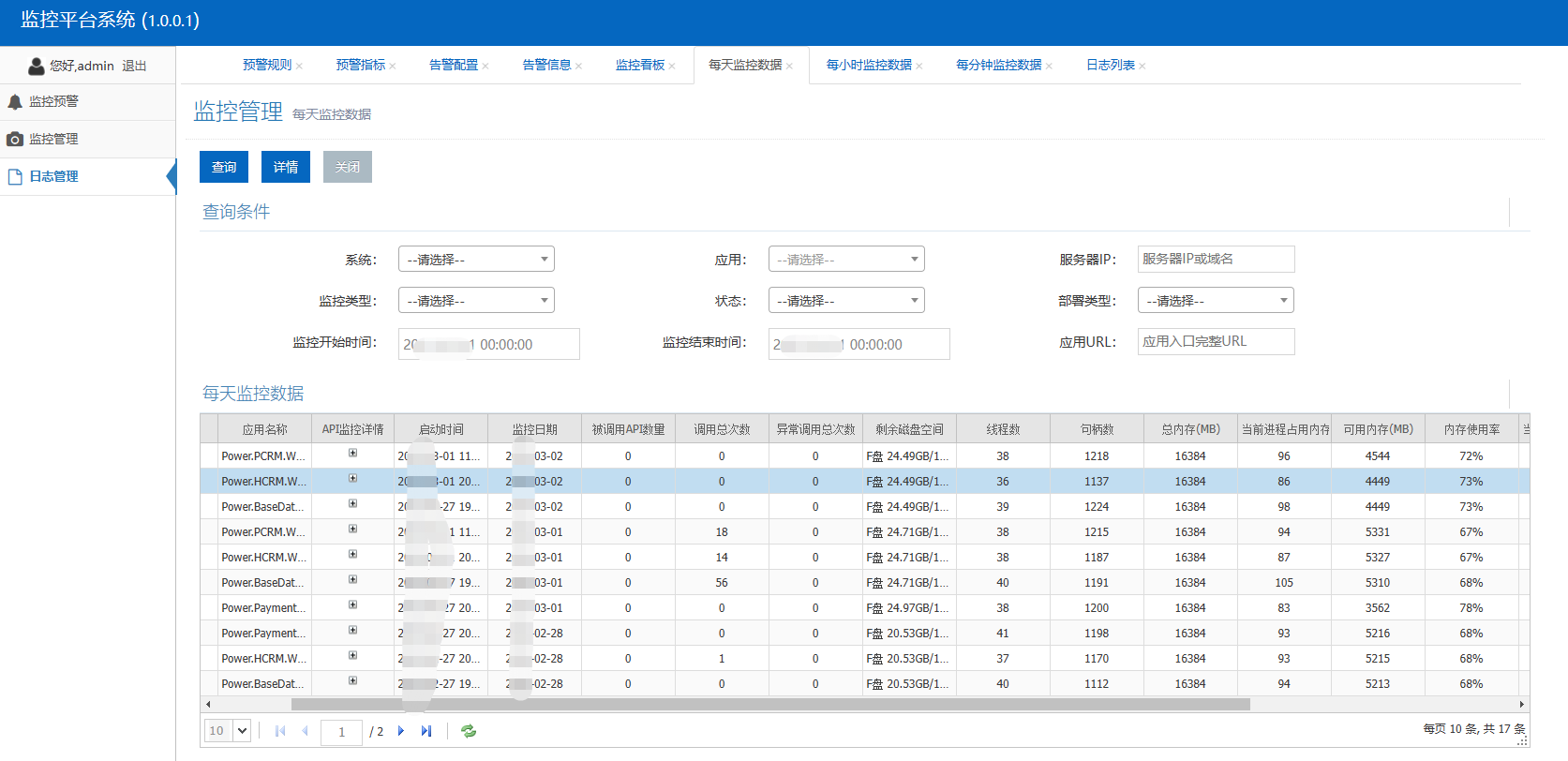
Task: Close the 日志列表 tab with its x
Action: tap(1142, 66)
